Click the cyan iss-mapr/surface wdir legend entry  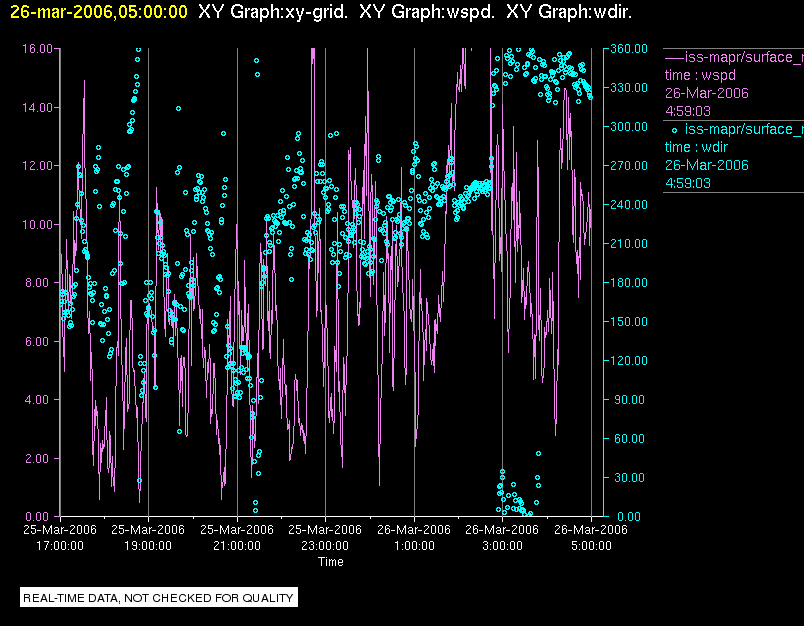744,129
